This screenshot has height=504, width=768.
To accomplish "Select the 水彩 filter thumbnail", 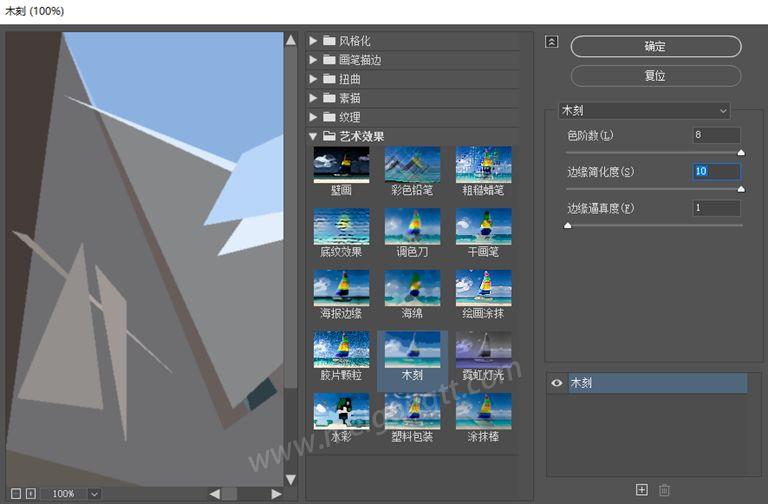I will pyautogui.click(x=341, y=411).
